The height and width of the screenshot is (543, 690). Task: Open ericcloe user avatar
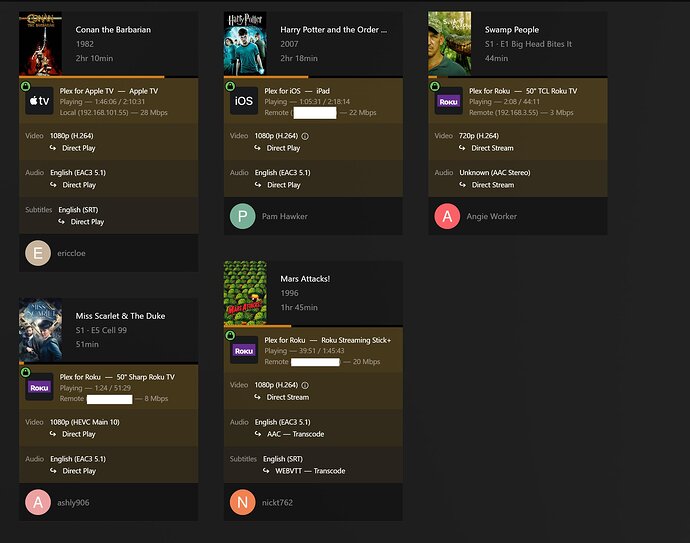pos(38,253)
